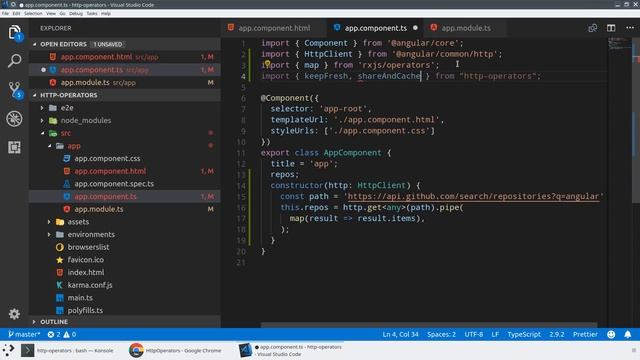640x360 pixels.
Task: Click the feedback smiley icon in status bar
Action: tap(611, 334)
